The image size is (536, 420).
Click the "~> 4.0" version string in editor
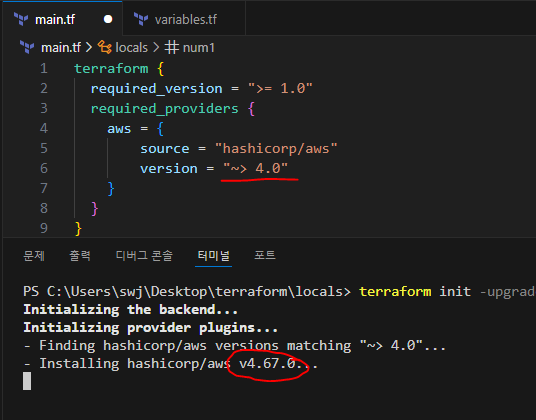pyautogui.click(x=255, y=168)
